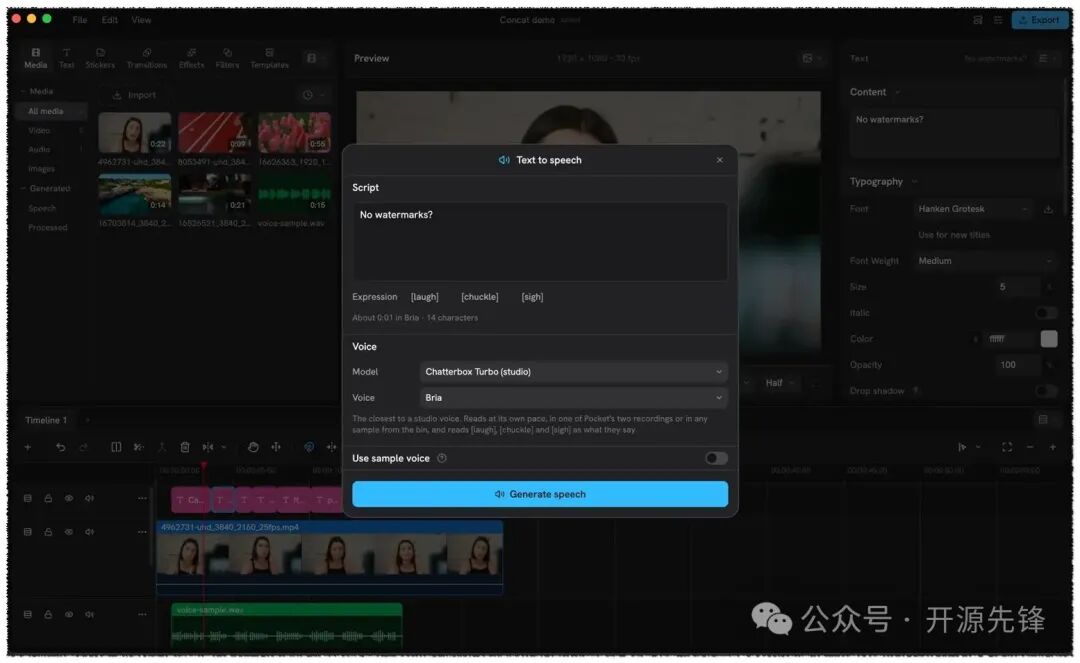This screenshot has height=663, width=1080.
Task: Toggle the Drop shadow switch
Action: click(1046, 390)
